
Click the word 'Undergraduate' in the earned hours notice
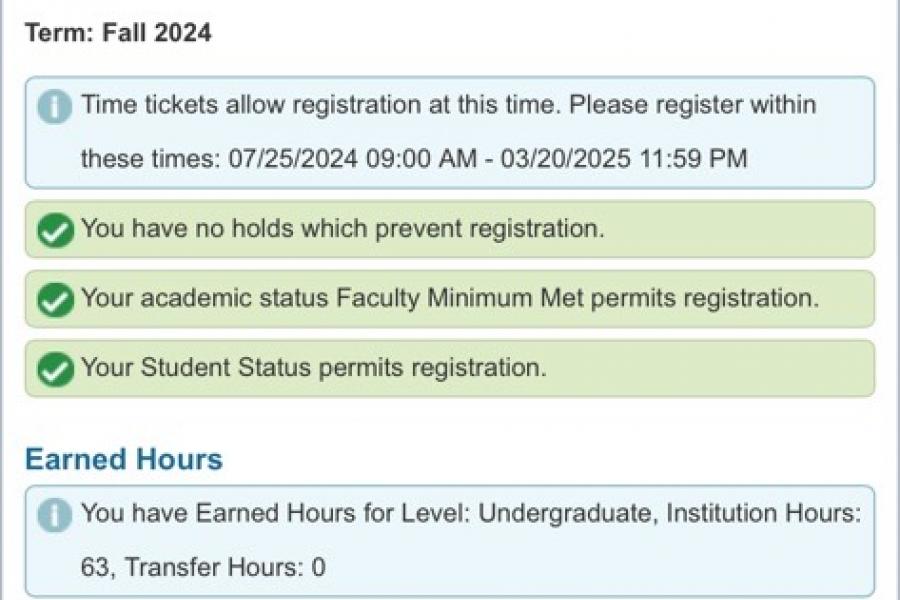click(567, 514)
